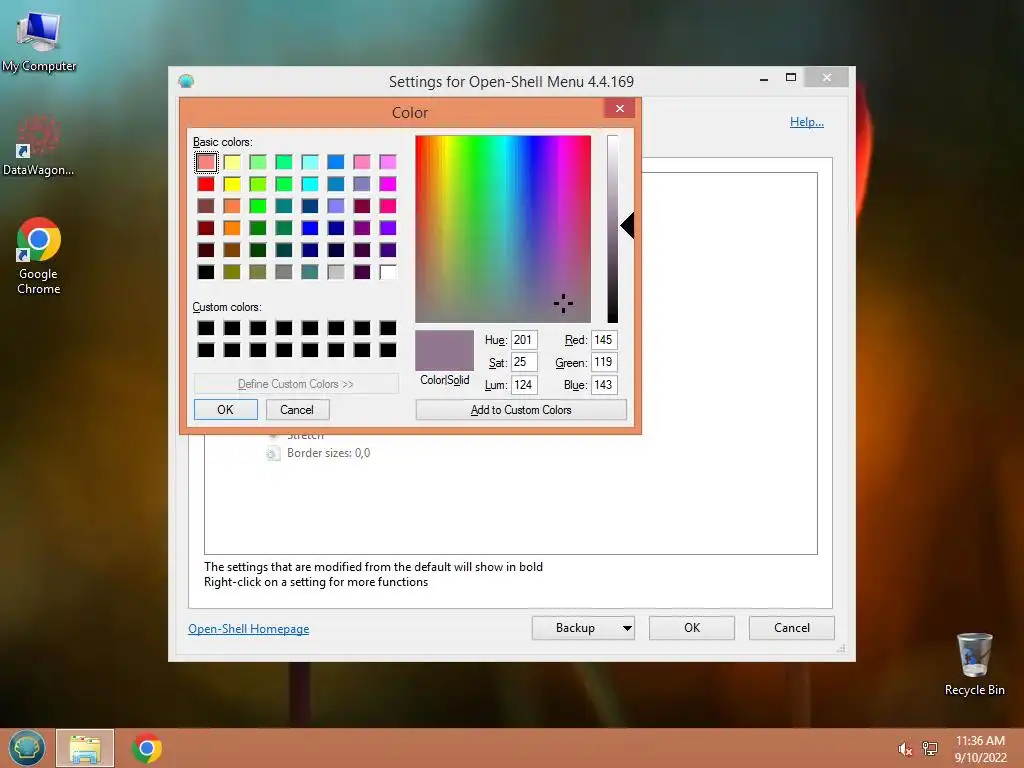Click Add to Custom Colors

521,409
